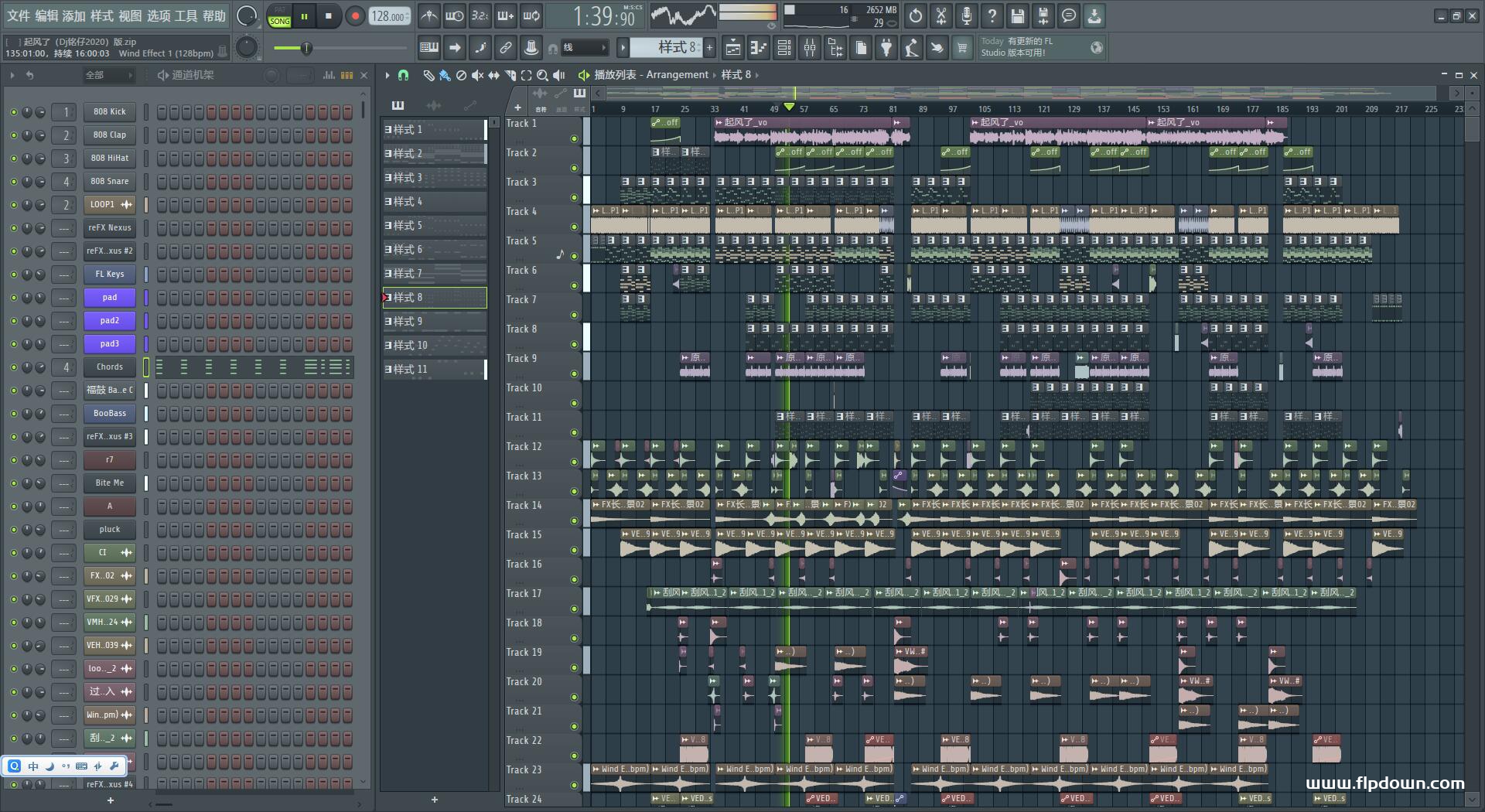Click the microphone audio recording icon
This screenshot has height=812, width=1485.
(x=967, y=15)
